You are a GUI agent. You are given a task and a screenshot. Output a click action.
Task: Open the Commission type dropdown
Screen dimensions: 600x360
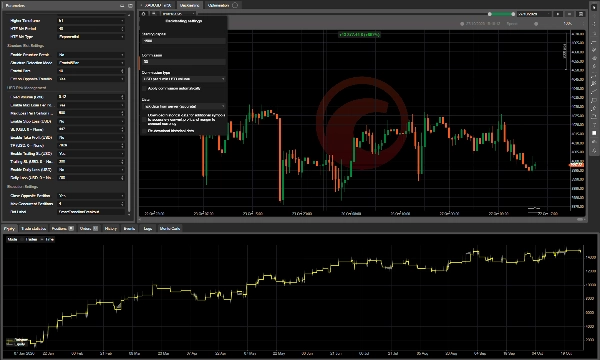click(x=184, y=79)
